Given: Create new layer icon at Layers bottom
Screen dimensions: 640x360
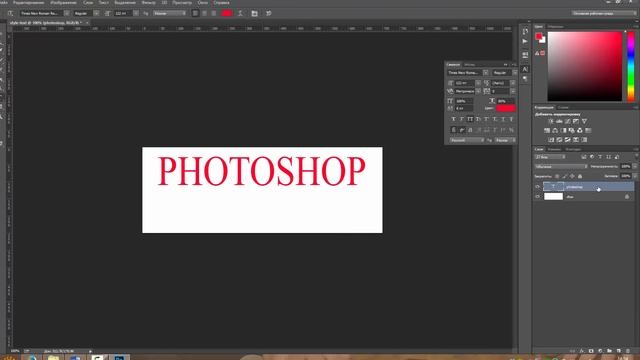Looking at the screenshot, I should (619, 351).
